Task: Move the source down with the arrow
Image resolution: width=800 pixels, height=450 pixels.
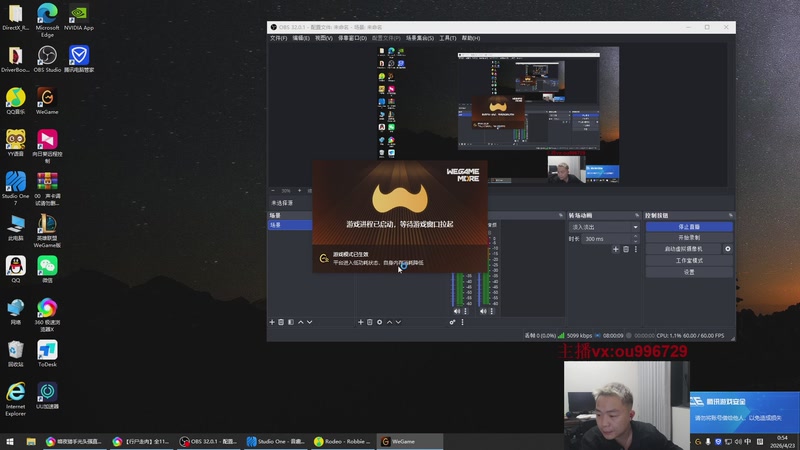Action: [398, 322]
